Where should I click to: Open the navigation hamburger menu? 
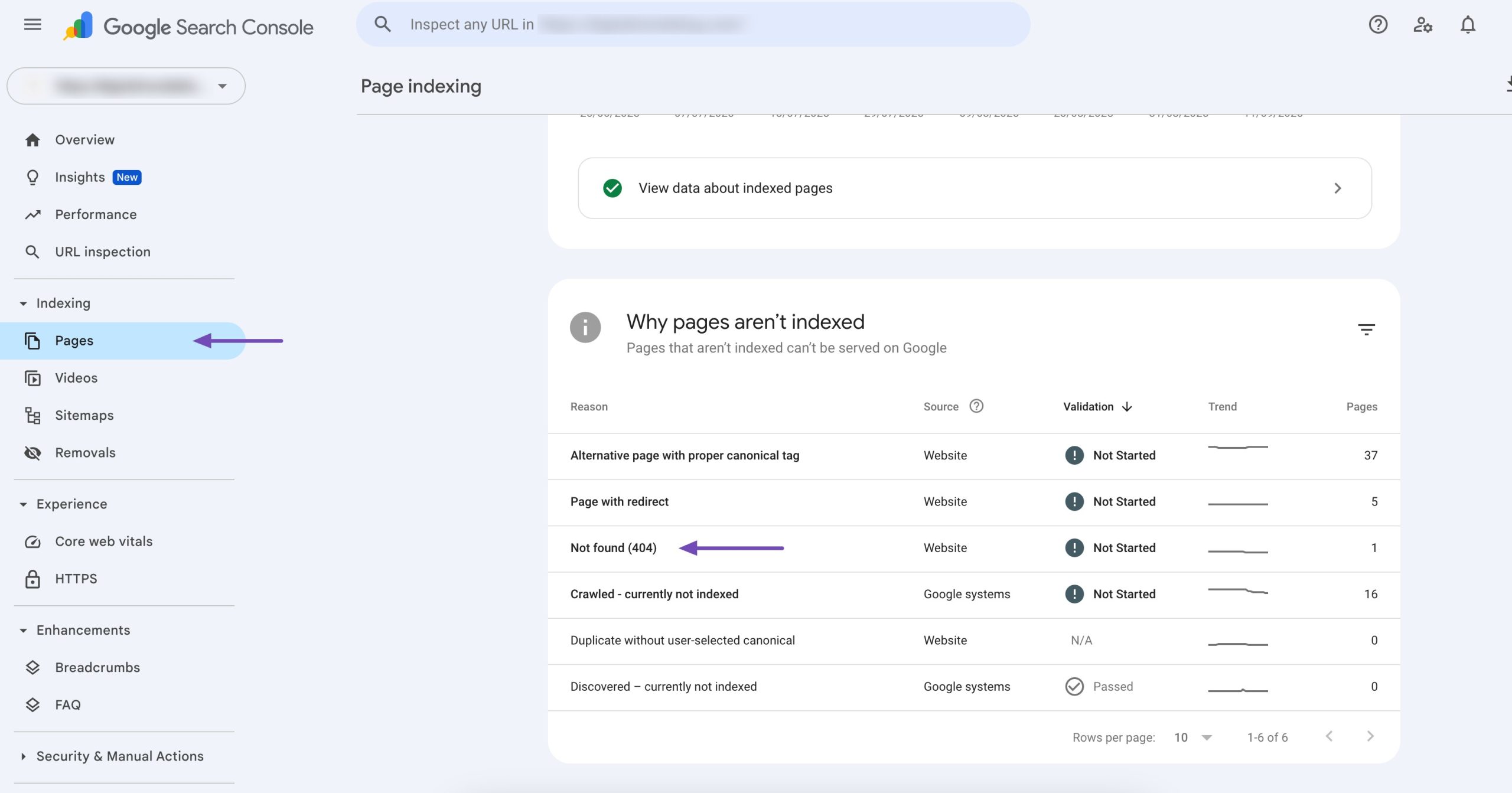click(32, 24)
